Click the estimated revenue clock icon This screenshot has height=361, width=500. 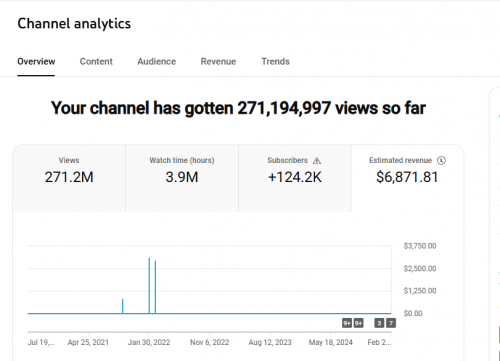[x=441, y=160]
